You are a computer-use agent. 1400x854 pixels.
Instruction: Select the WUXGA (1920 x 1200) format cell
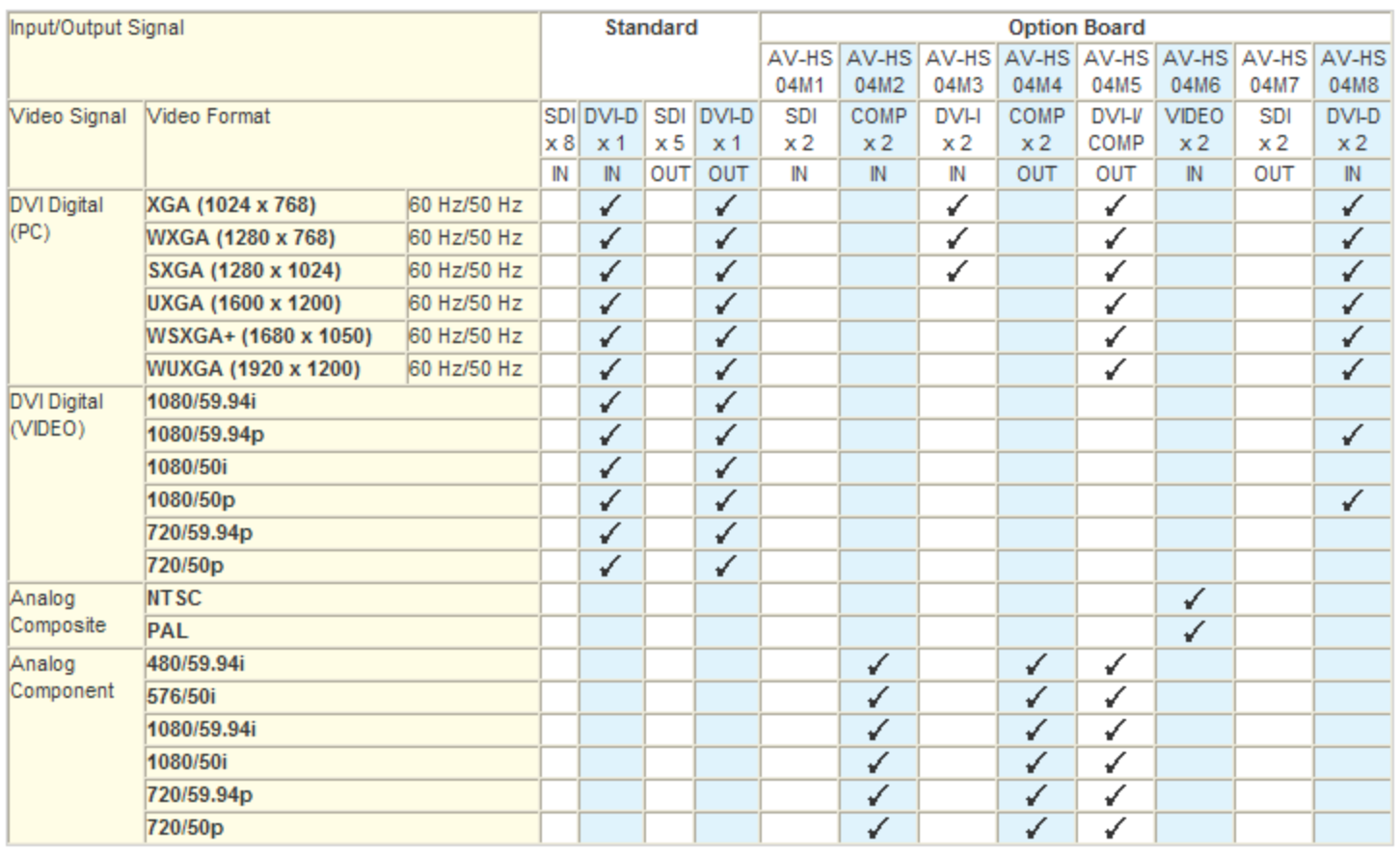pyautogui.click(x=275, y=369)
